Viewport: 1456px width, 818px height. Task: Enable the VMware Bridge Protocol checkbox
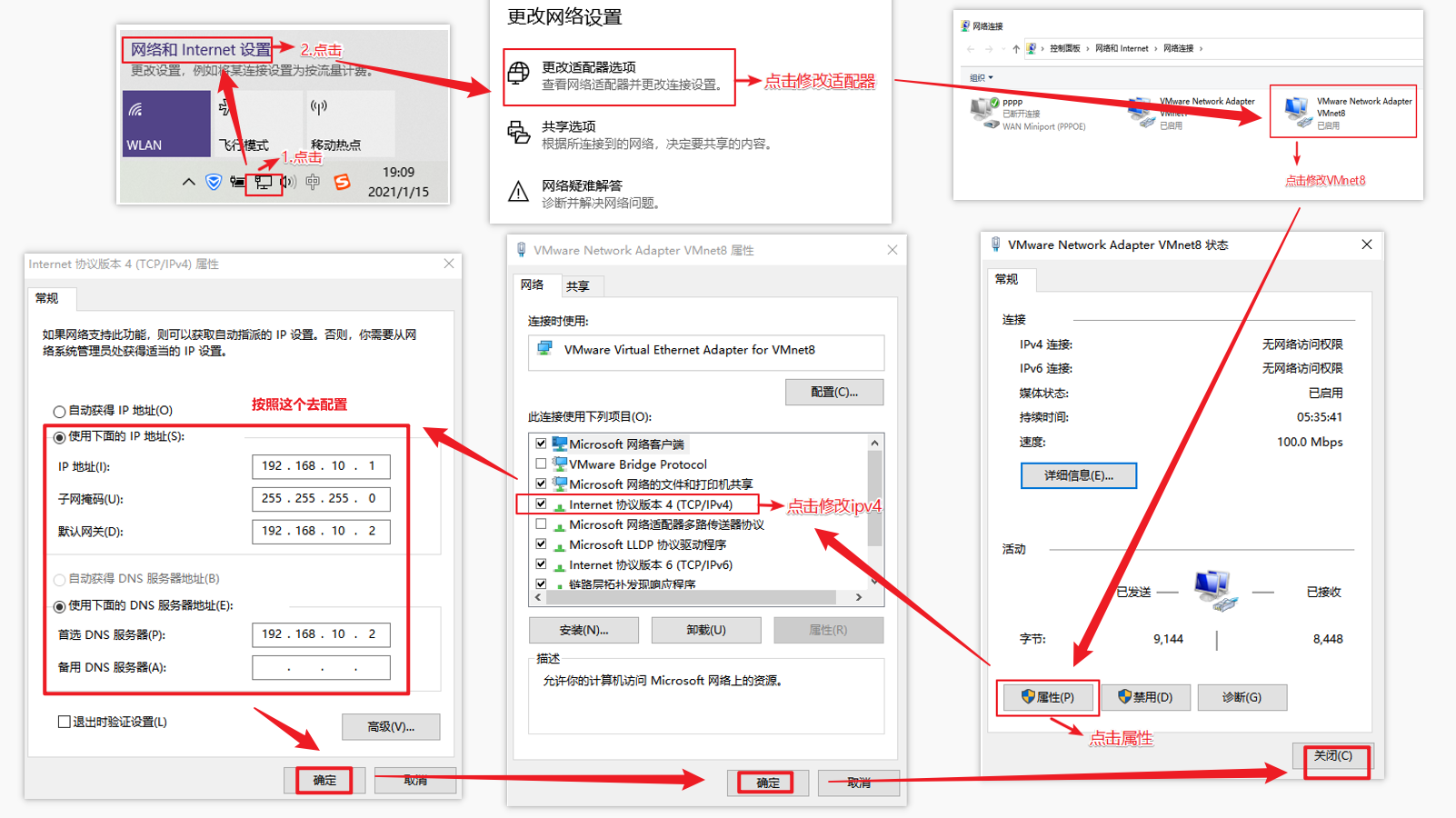point(541,464)
